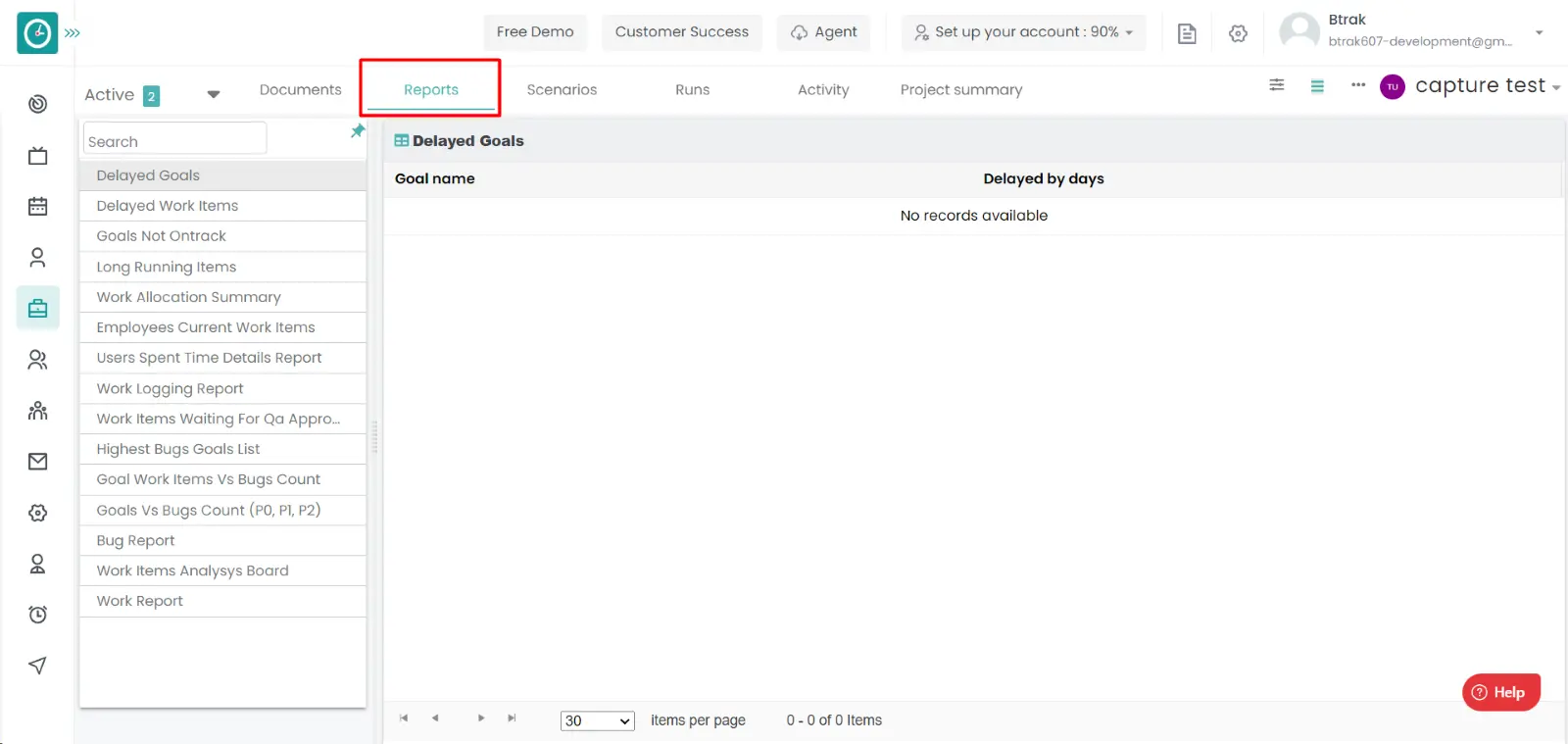1568x744 pixels.
Task: Select the Bug Report item in list
Action: point(136,541)
